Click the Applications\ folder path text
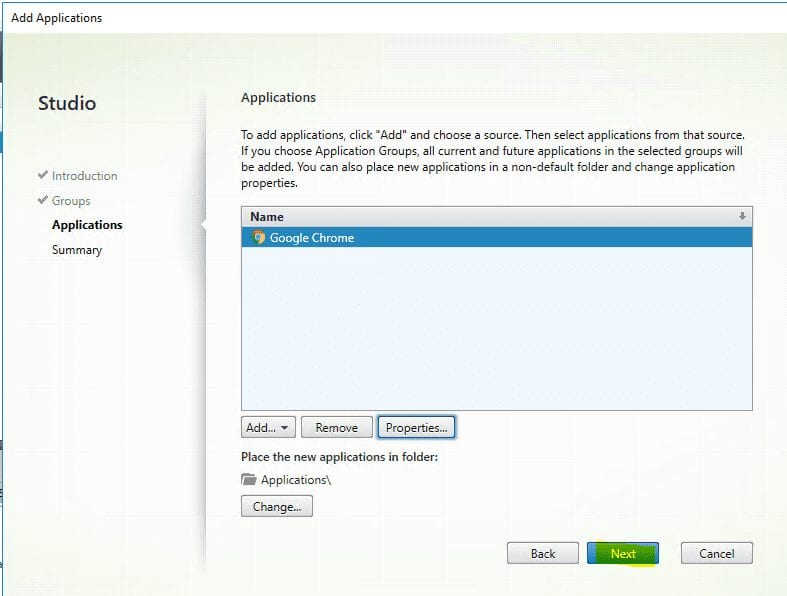 tap(296, 480)
